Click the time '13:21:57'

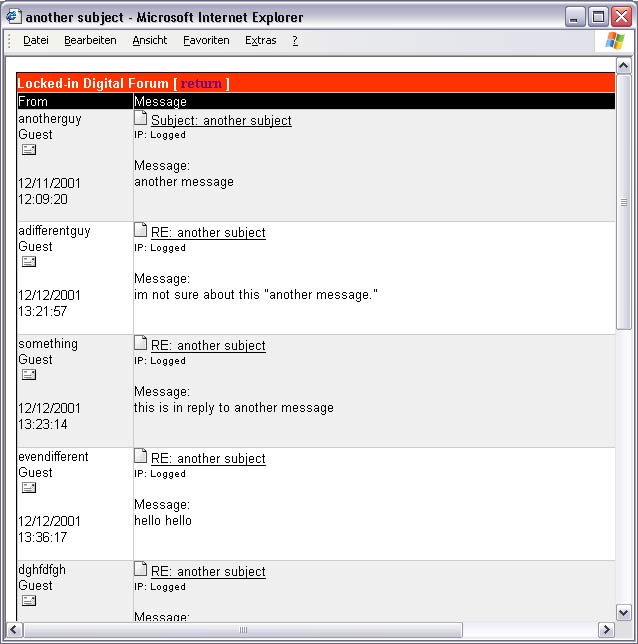point(43,311)
